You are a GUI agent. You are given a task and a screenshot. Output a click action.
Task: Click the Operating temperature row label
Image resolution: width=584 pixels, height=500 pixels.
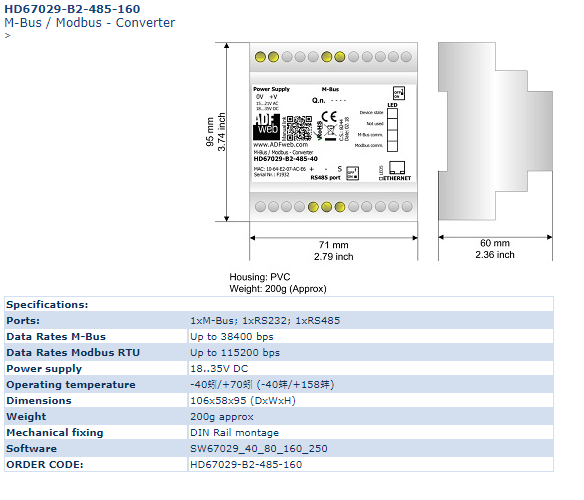71,385
